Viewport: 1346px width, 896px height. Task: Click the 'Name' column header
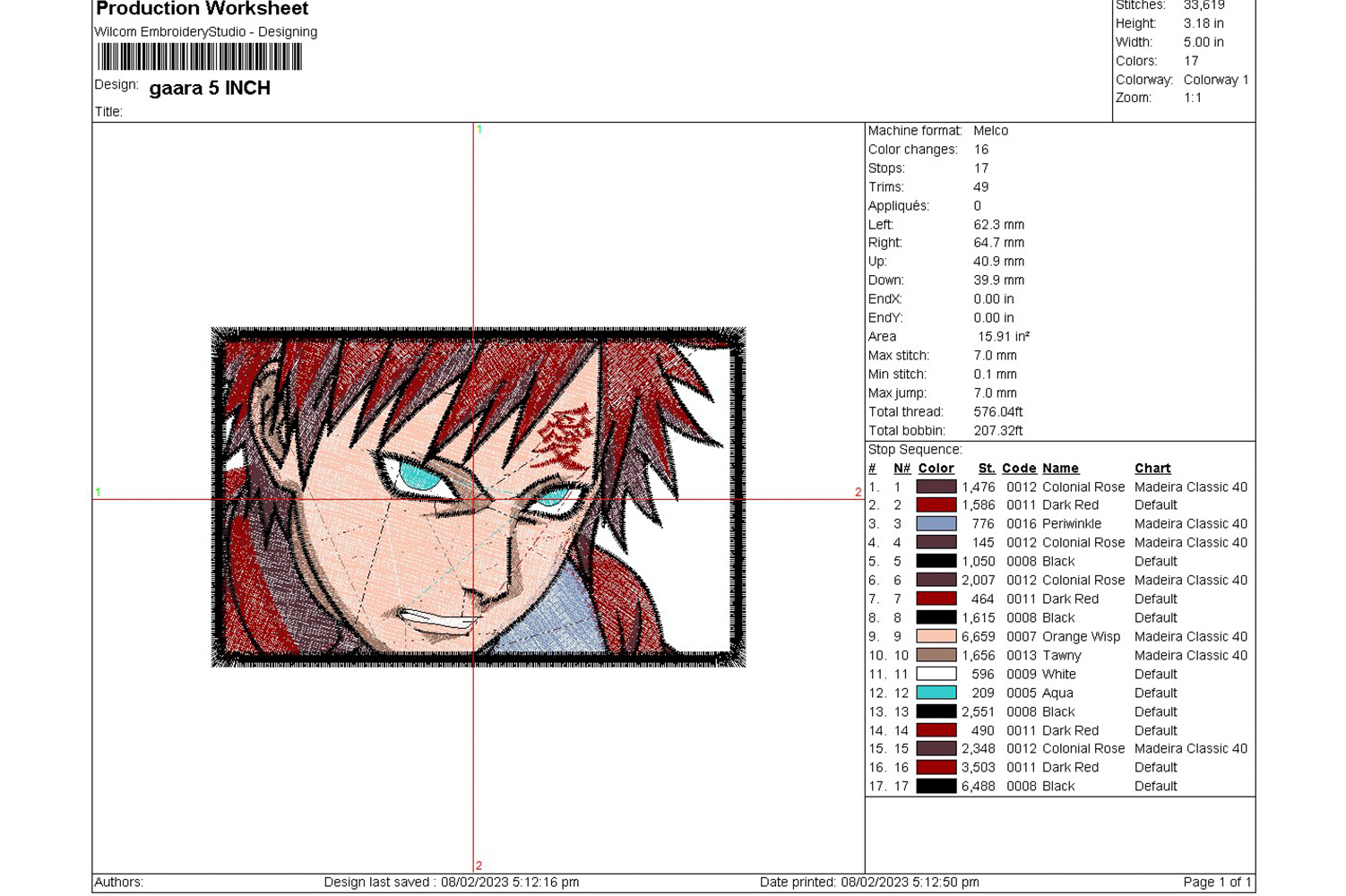[1060, 469]
